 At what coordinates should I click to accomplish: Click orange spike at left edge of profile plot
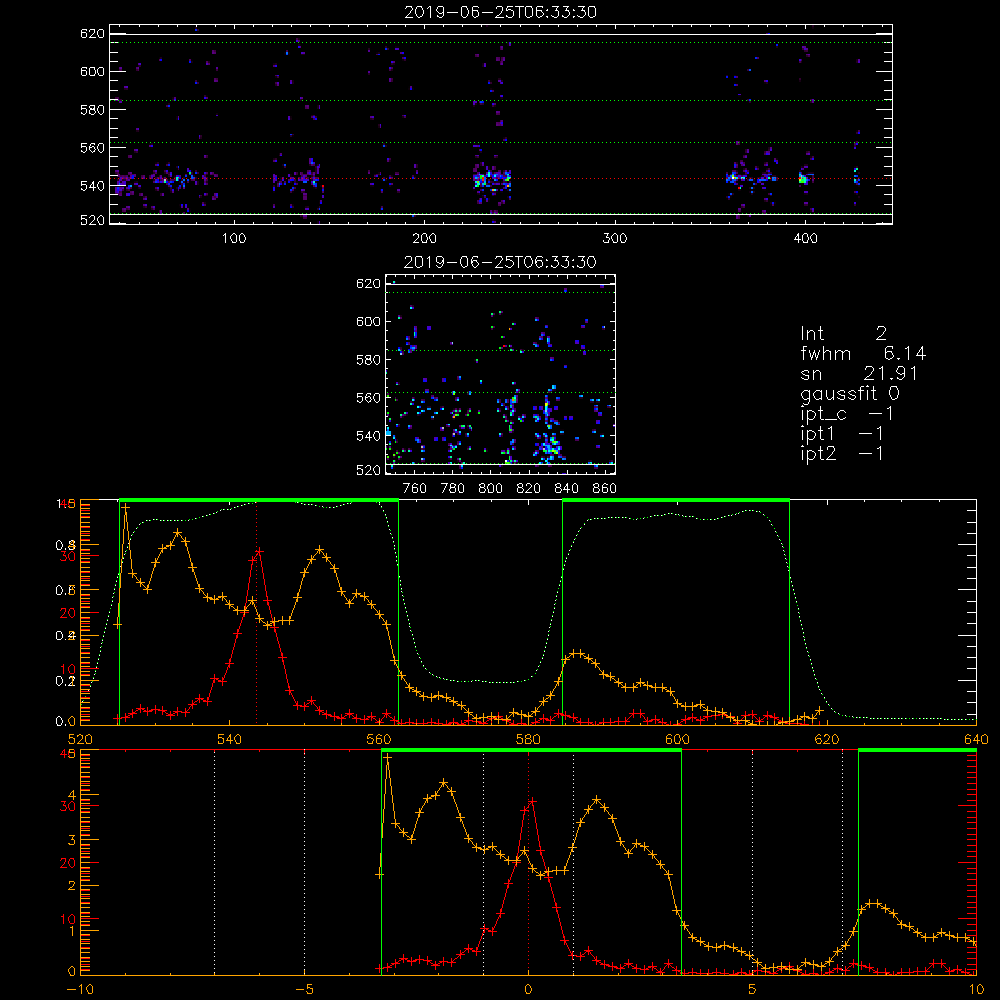(x=126, y=507)
